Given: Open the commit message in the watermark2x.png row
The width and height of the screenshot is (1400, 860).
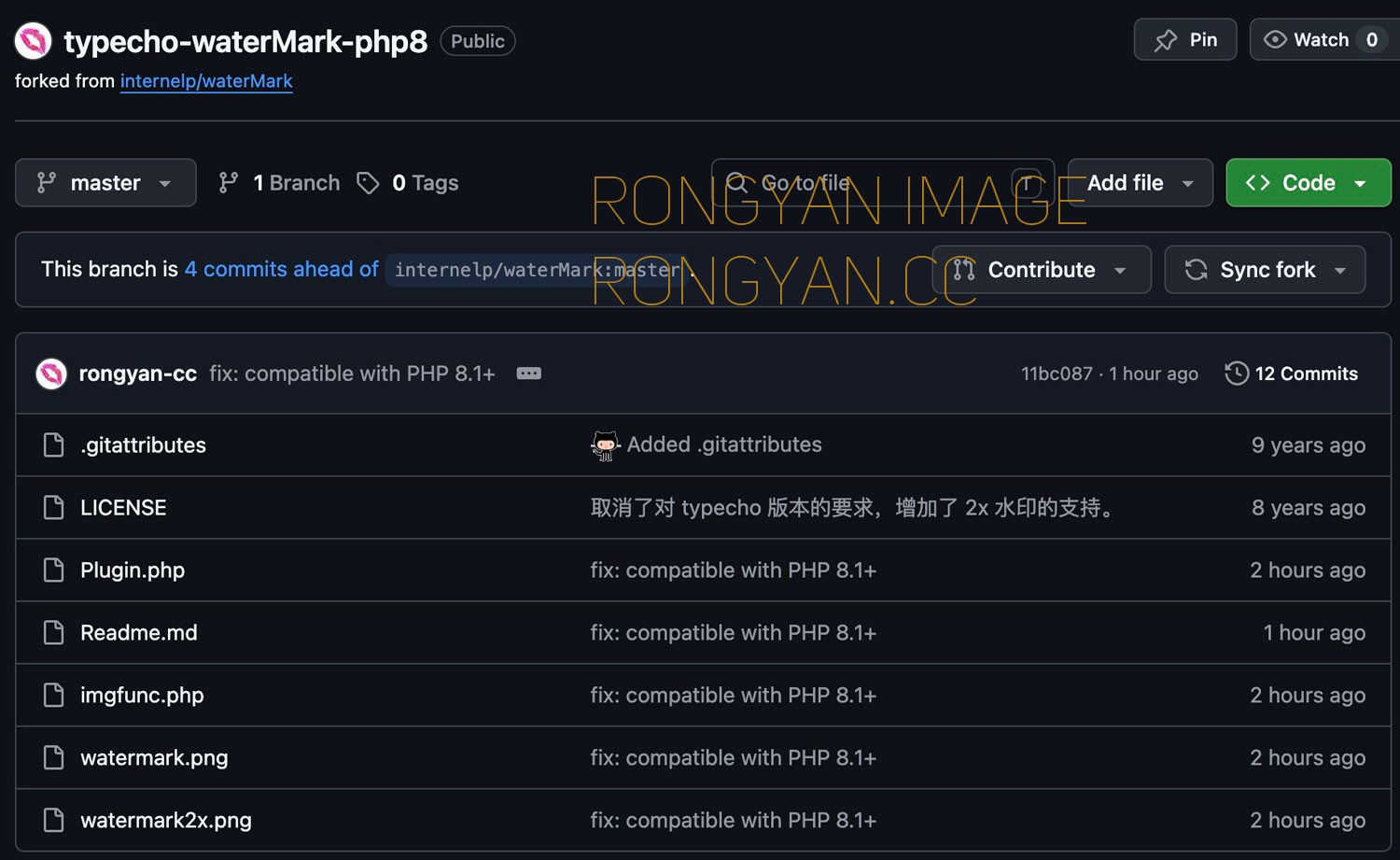Looking at the screenshot, I should click(x=734, y=821).
